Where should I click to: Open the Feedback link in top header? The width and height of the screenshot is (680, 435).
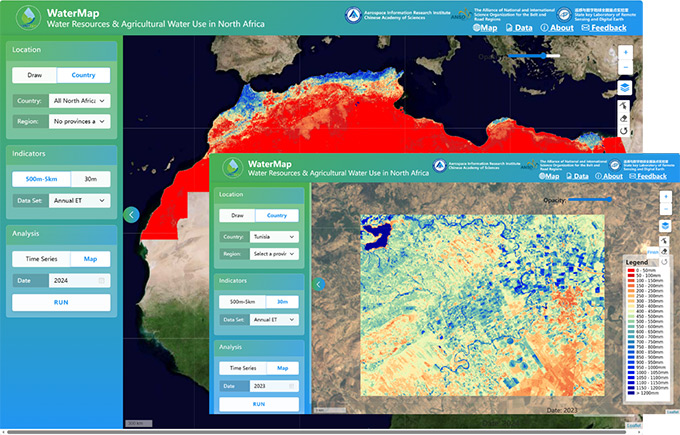pyautogui.click(x=603, y=27)
